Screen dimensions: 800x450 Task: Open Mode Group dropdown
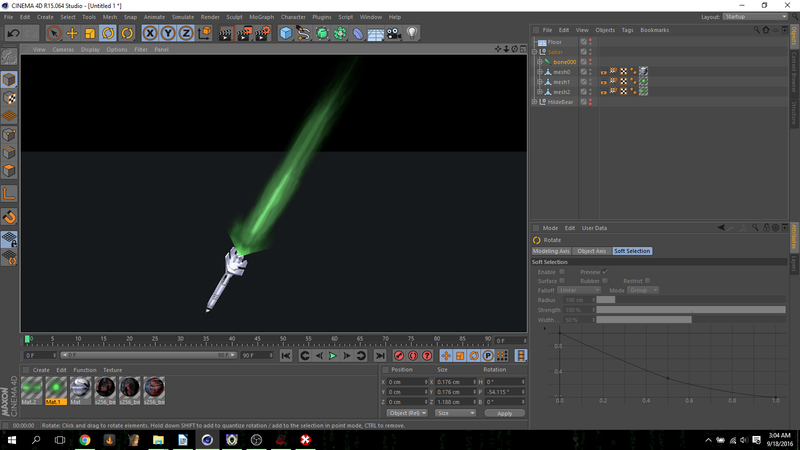click(x=643, y=290)
